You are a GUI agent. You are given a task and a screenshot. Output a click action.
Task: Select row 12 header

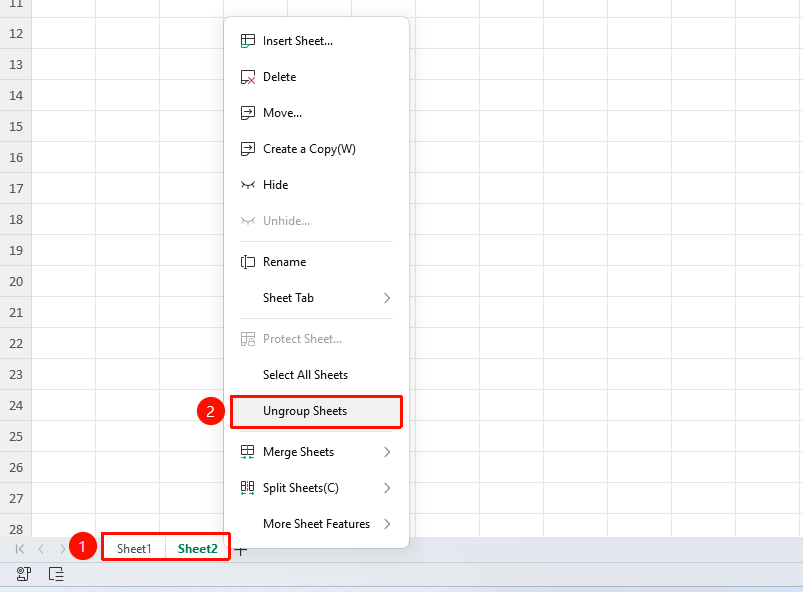tap(16, 34)
